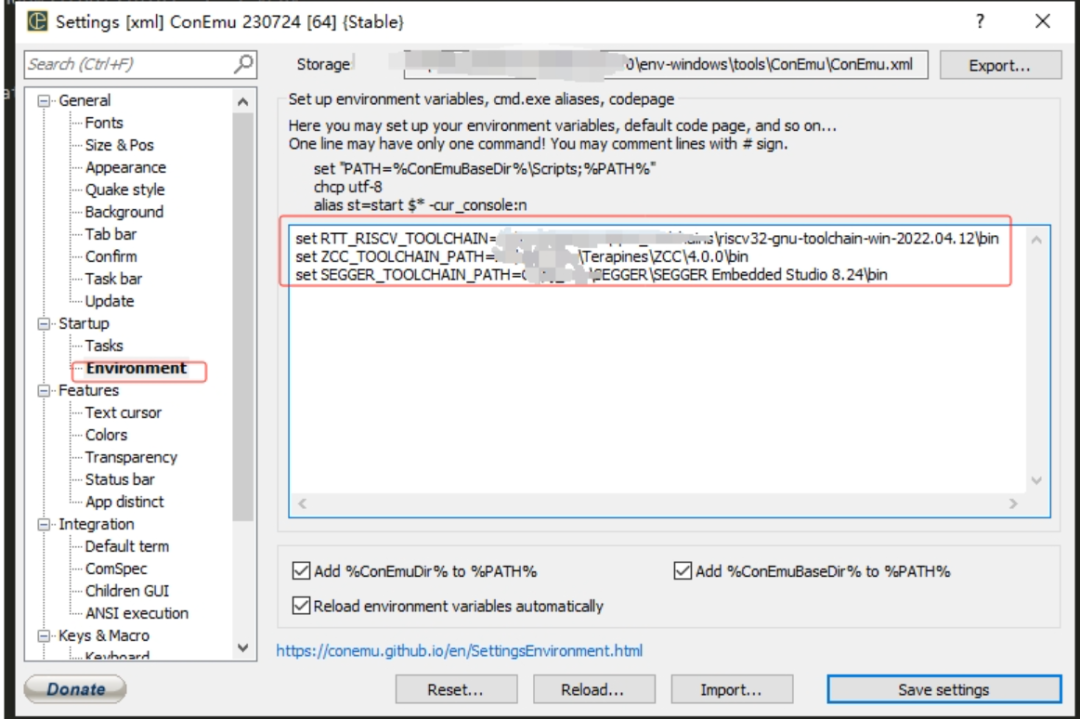Open the Fonts settings page
The image size is (1080, 719).
coord(104,123)
